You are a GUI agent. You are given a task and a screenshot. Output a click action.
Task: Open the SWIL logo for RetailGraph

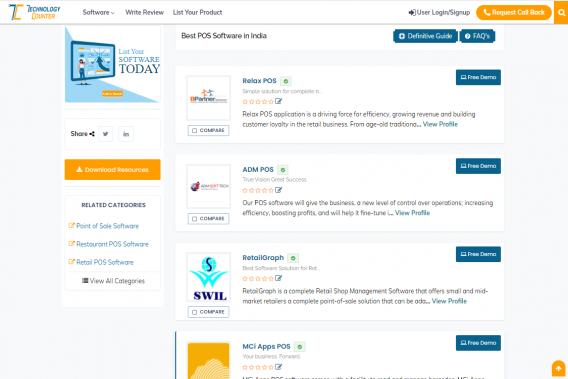(208, 278)
